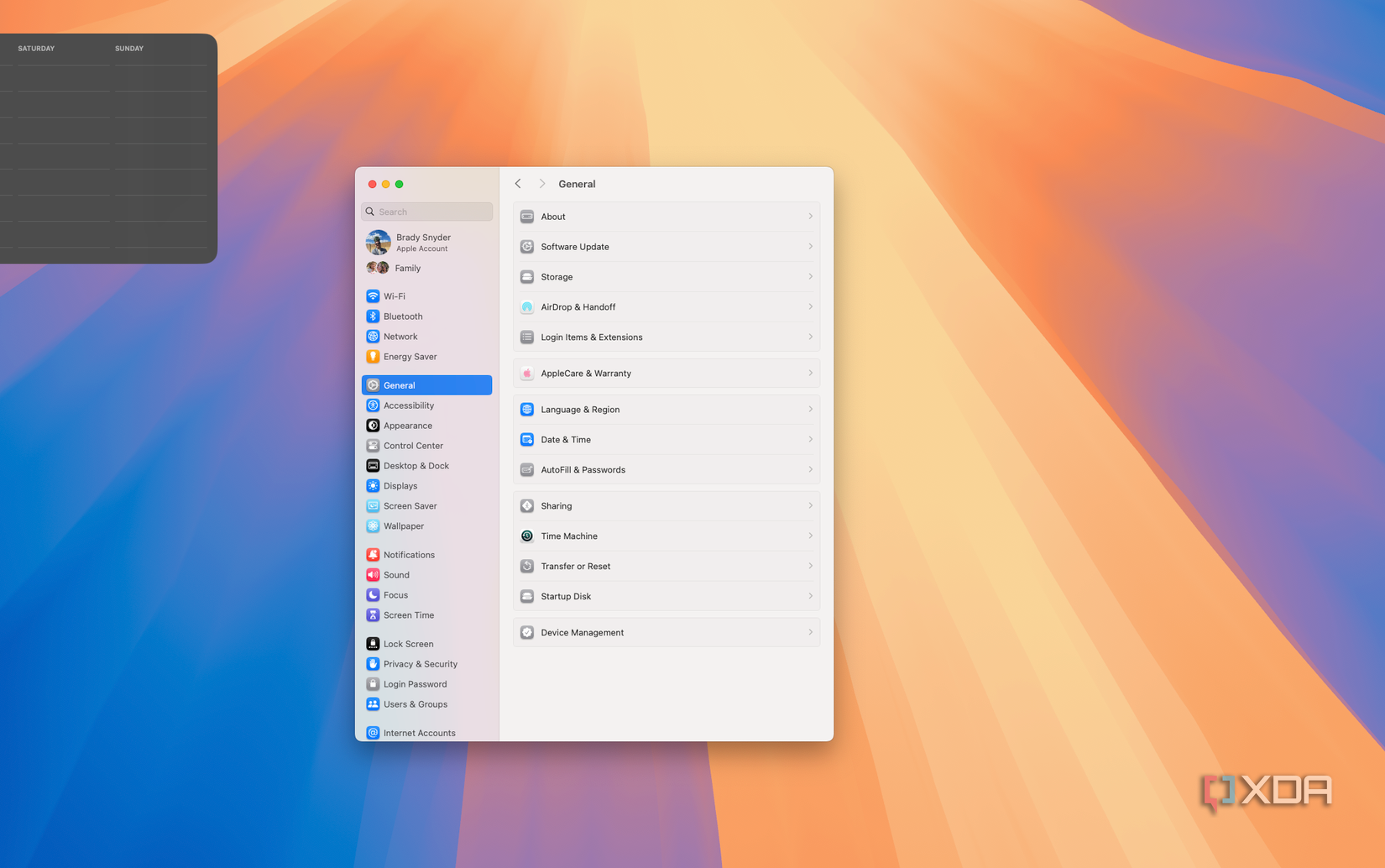Open AutoFill & Passwords settings
Viewport: 1385px width, 868px height.
(x=666, y=470)
